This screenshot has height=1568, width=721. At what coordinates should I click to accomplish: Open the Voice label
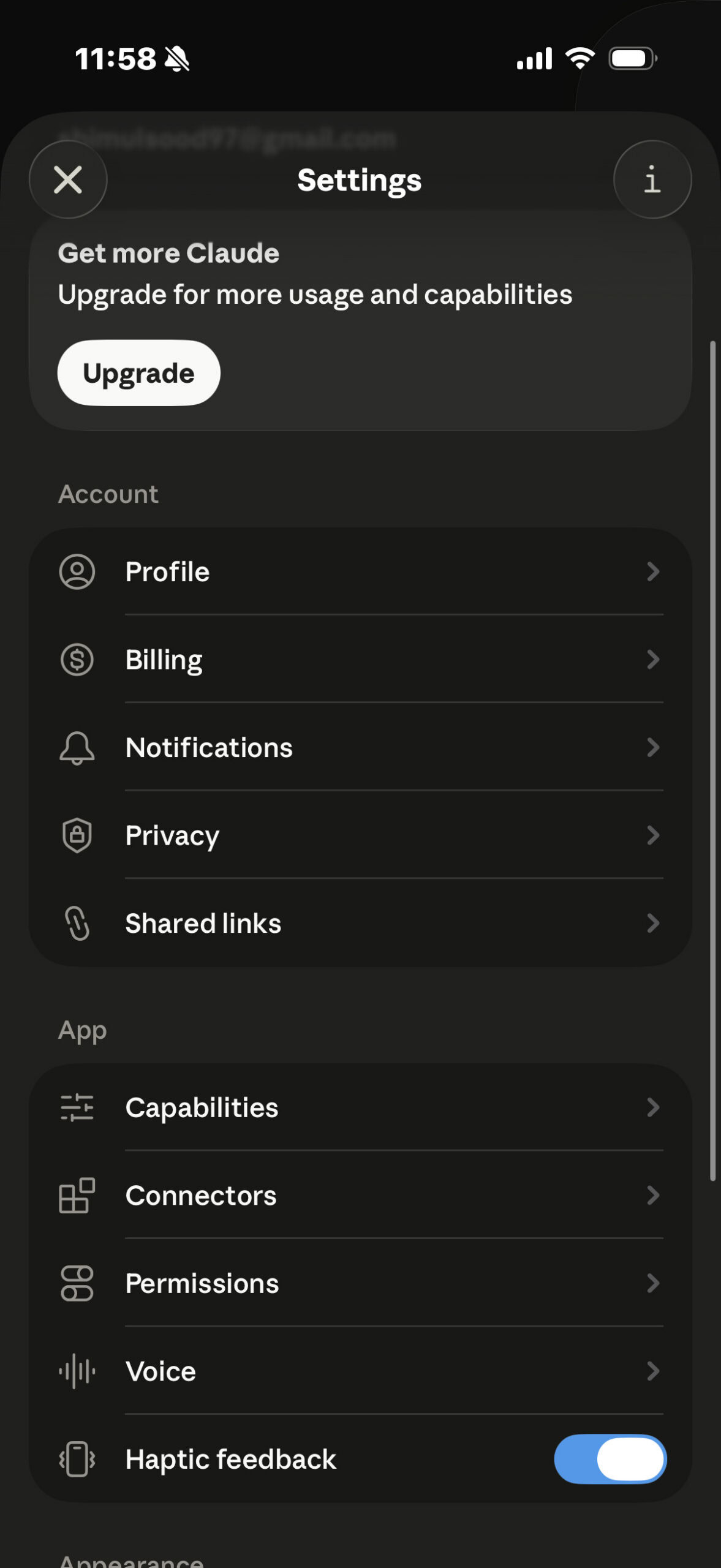160,1371
